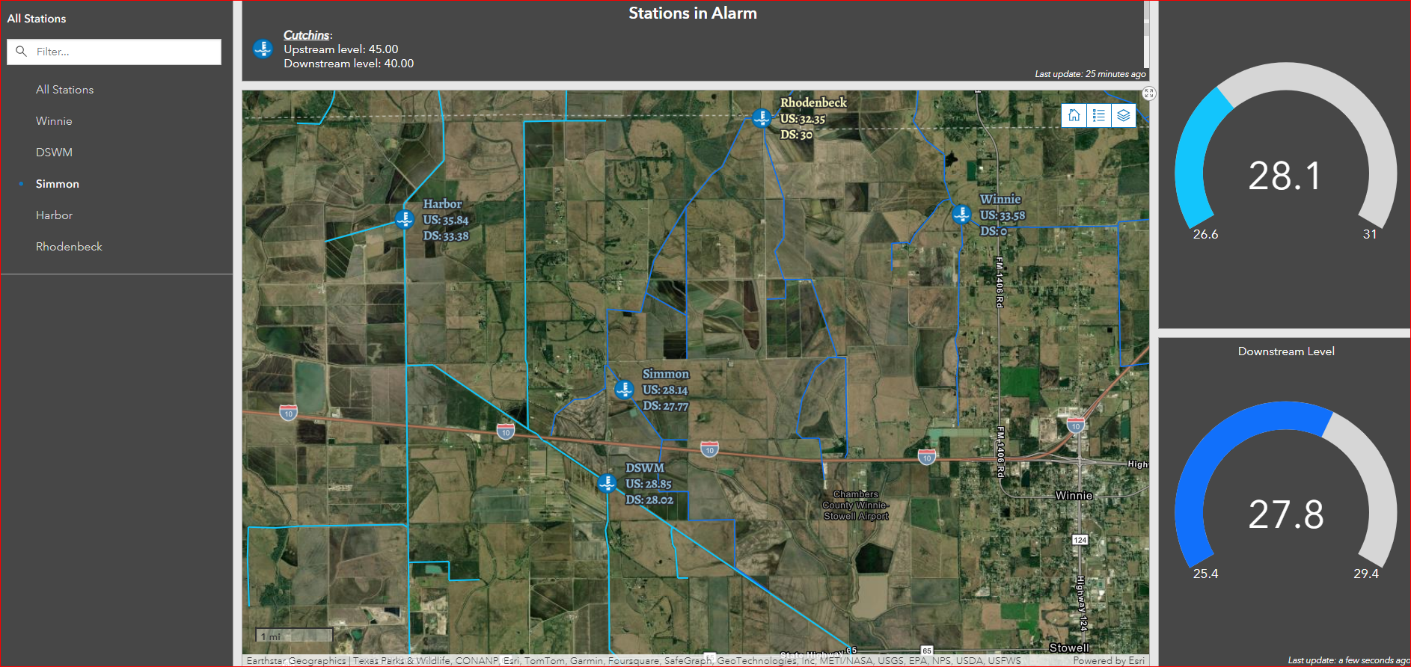Click the Stowell town label on map
This screenshot has width=1411, height=667.
point(1069,648)
